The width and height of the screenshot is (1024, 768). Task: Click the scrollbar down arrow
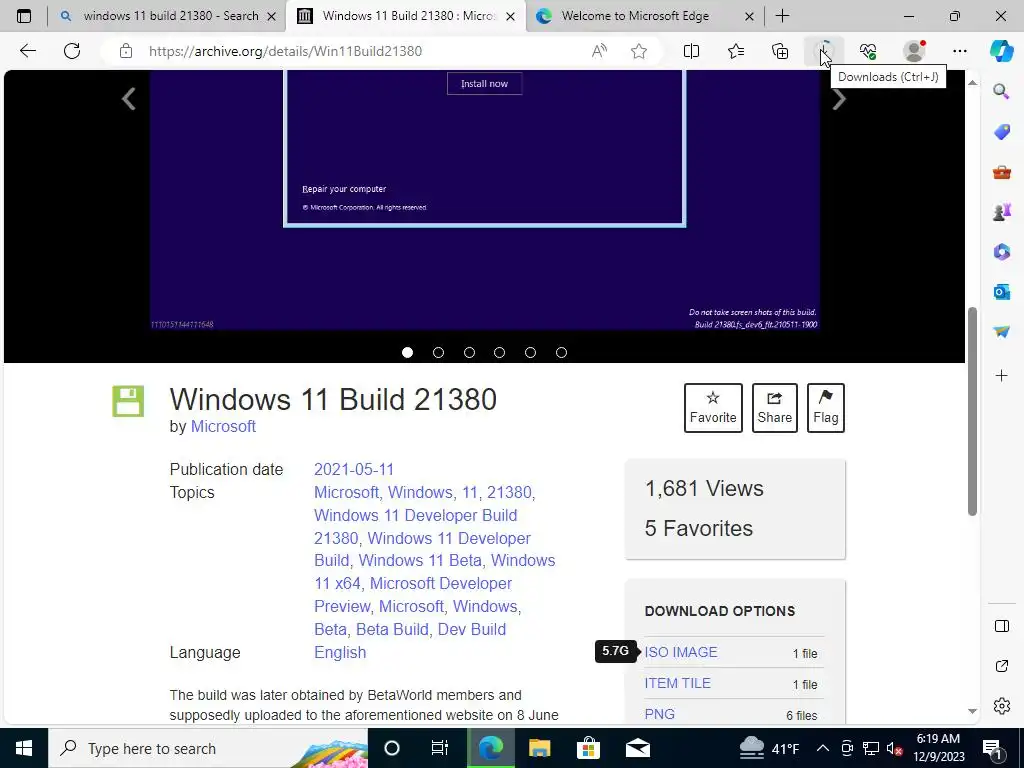pos(972,711)
